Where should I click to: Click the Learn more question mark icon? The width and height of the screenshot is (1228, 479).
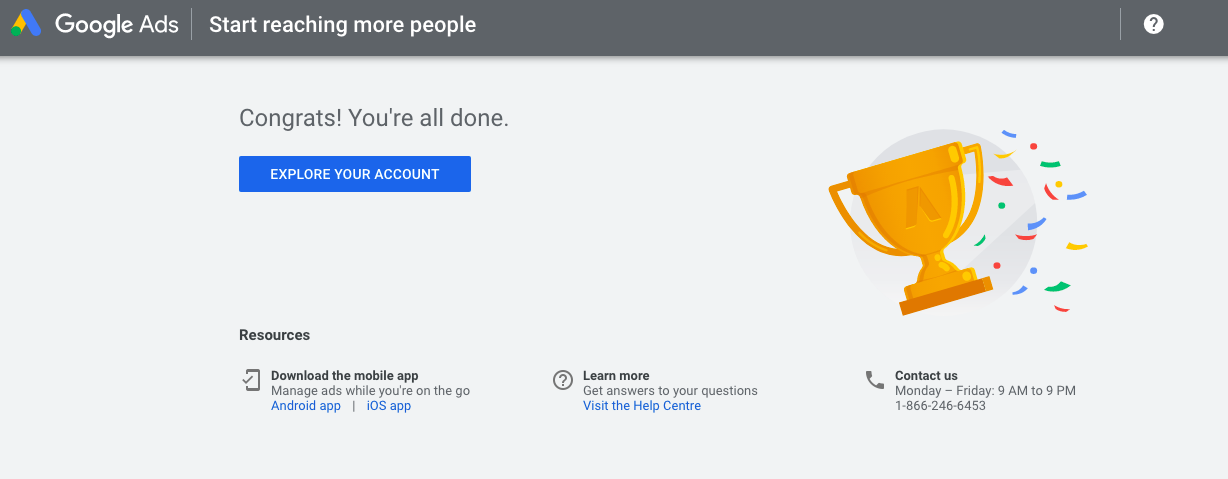click(x=563, y=380)
